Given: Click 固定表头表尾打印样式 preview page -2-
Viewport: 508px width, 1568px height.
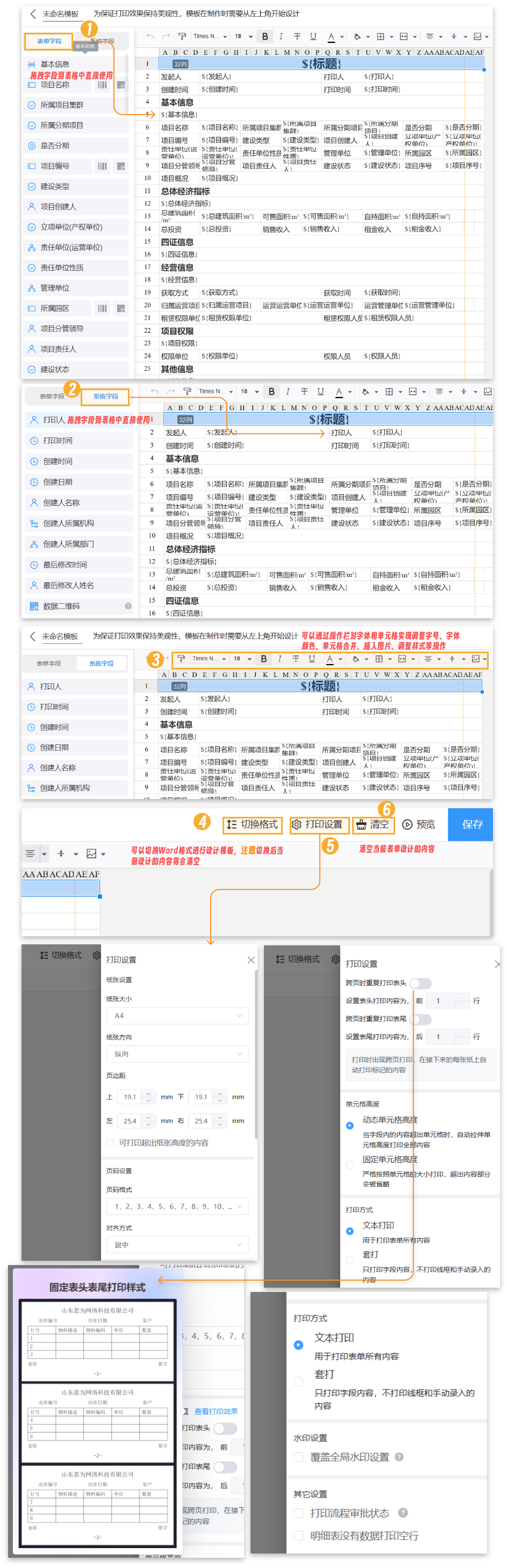Looking at the screenshot, I should 97,1424.
